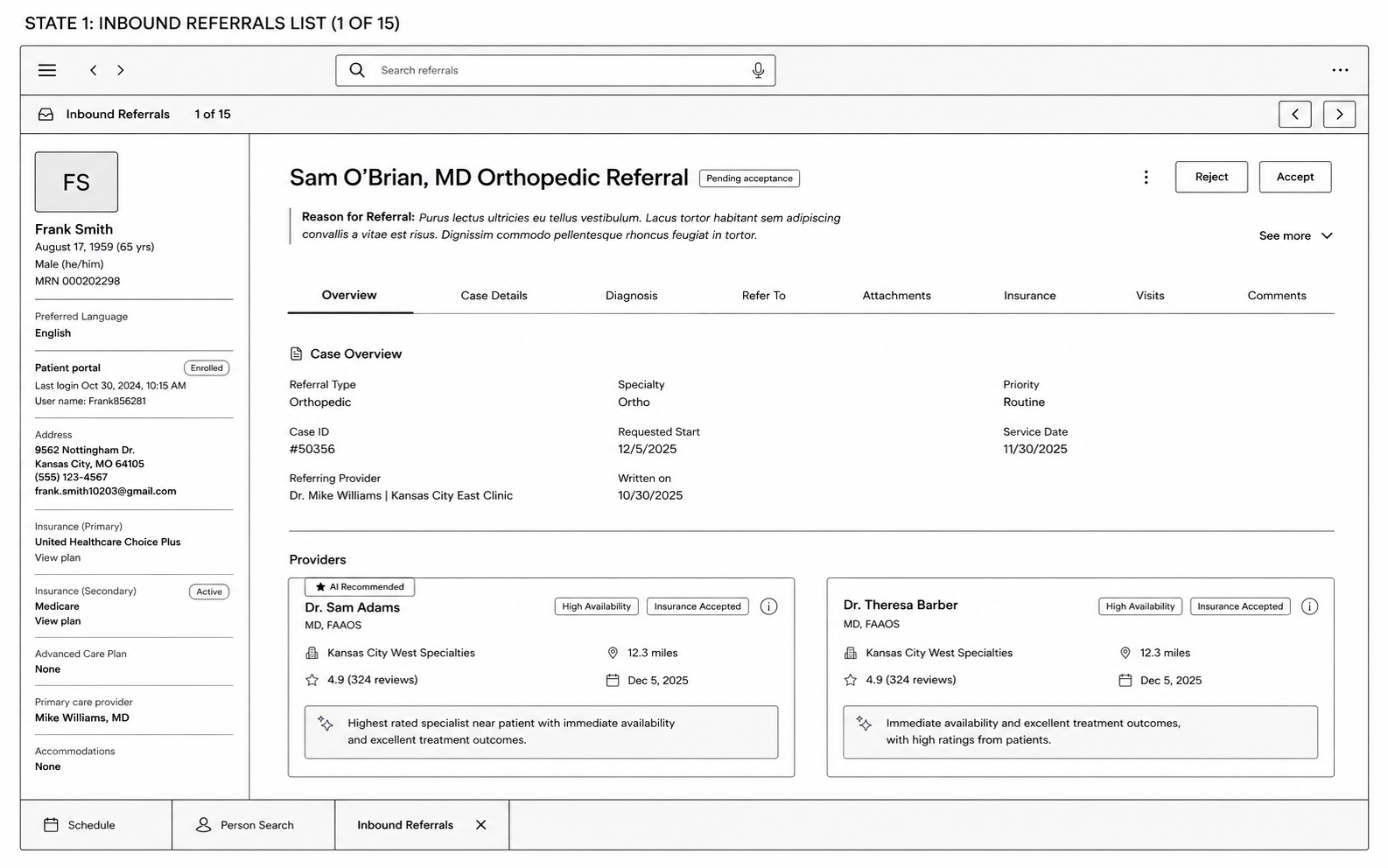The height and width of the screenshot is (868, 1388).
Task: Click the Case Overview document icon
Action: (x=296, y=353)
